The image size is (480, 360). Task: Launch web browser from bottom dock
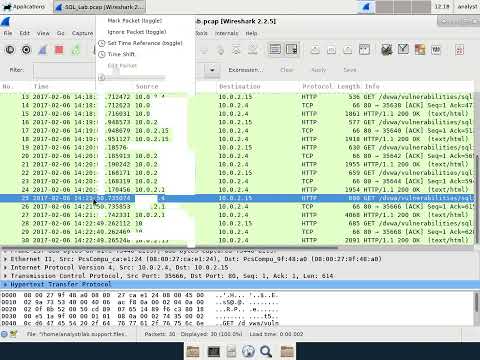coord(248,351)
